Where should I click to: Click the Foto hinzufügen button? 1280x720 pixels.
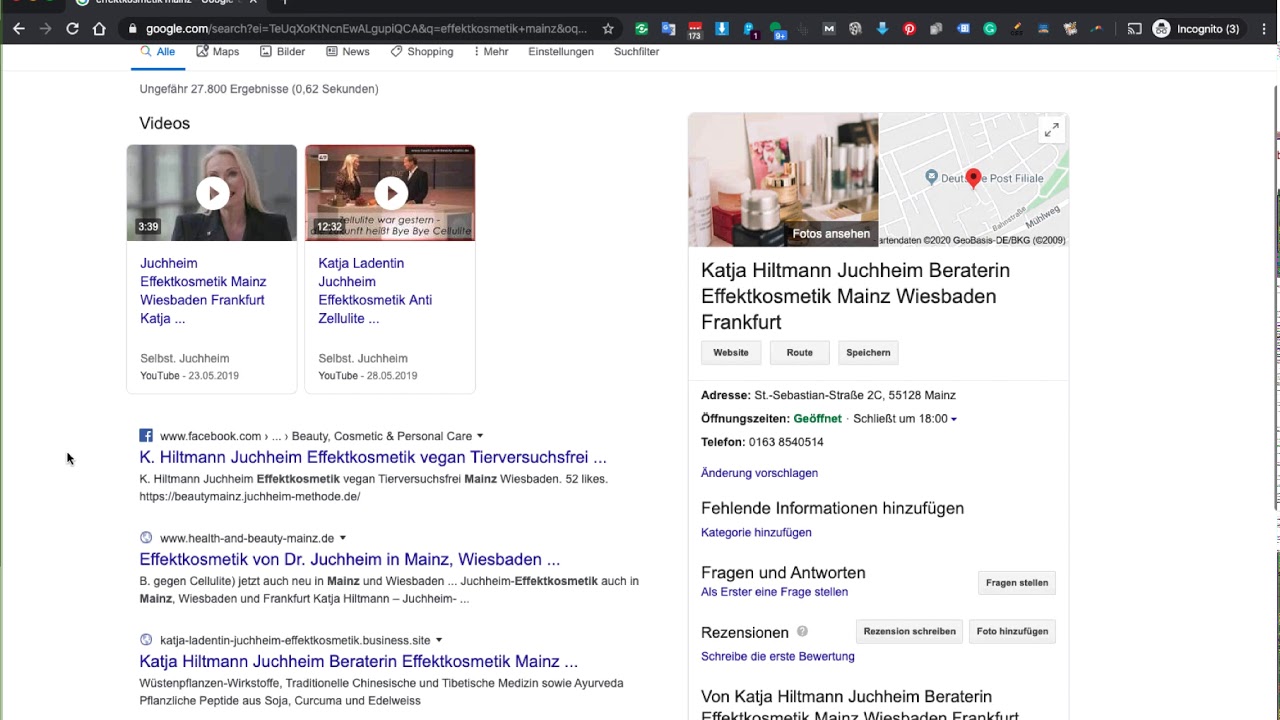point(1012,632)
